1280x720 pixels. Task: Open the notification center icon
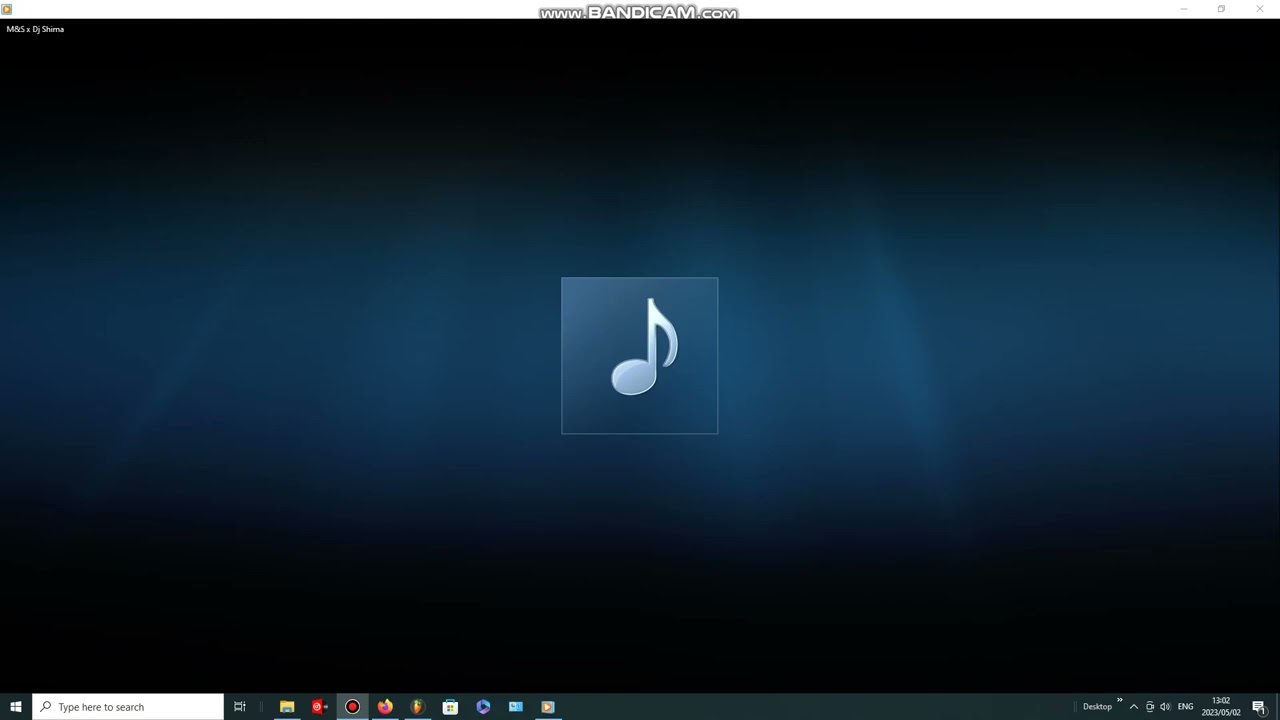[1259, 707]
